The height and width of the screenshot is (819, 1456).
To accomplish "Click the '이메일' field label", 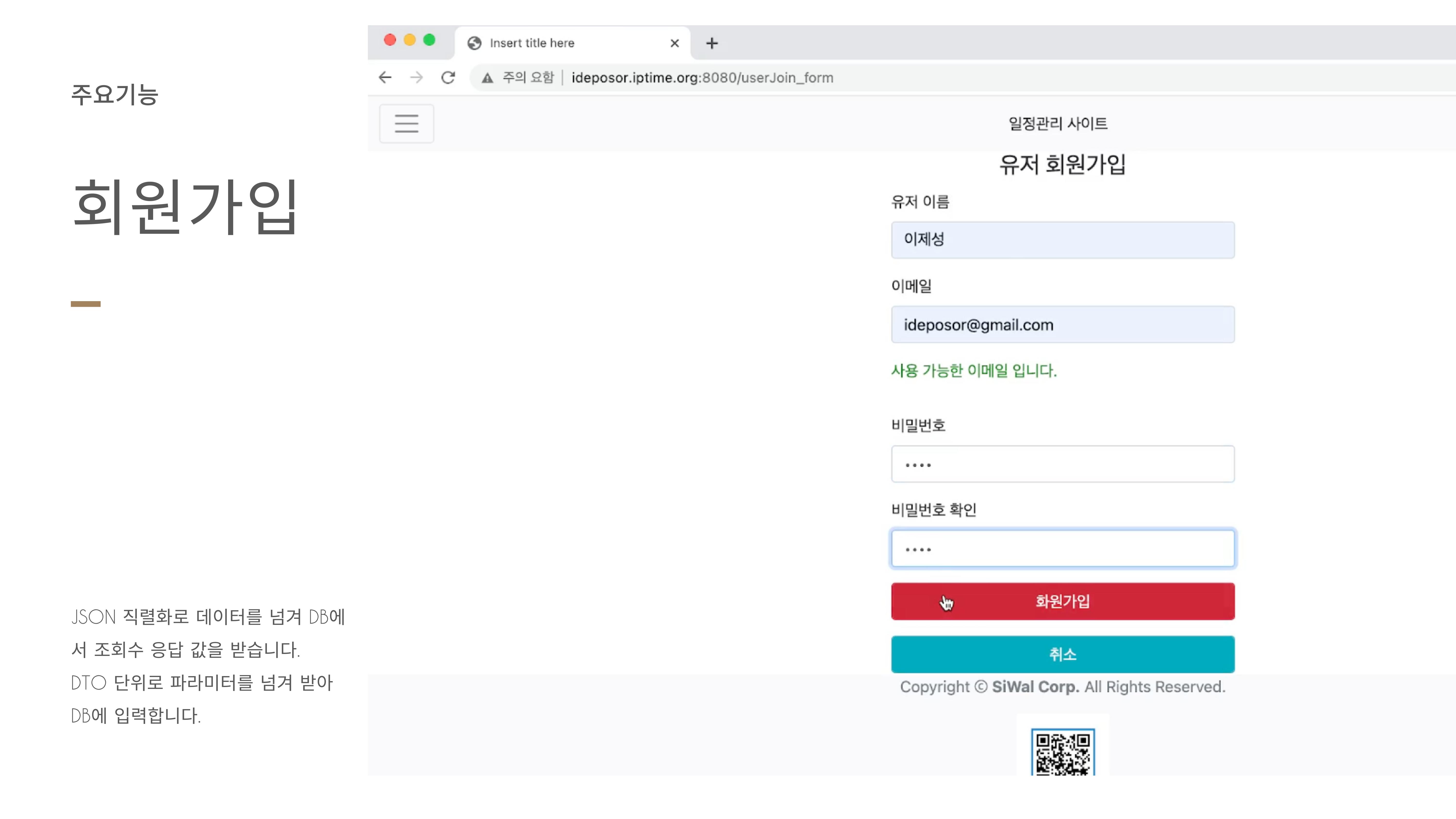I will 911,286.
